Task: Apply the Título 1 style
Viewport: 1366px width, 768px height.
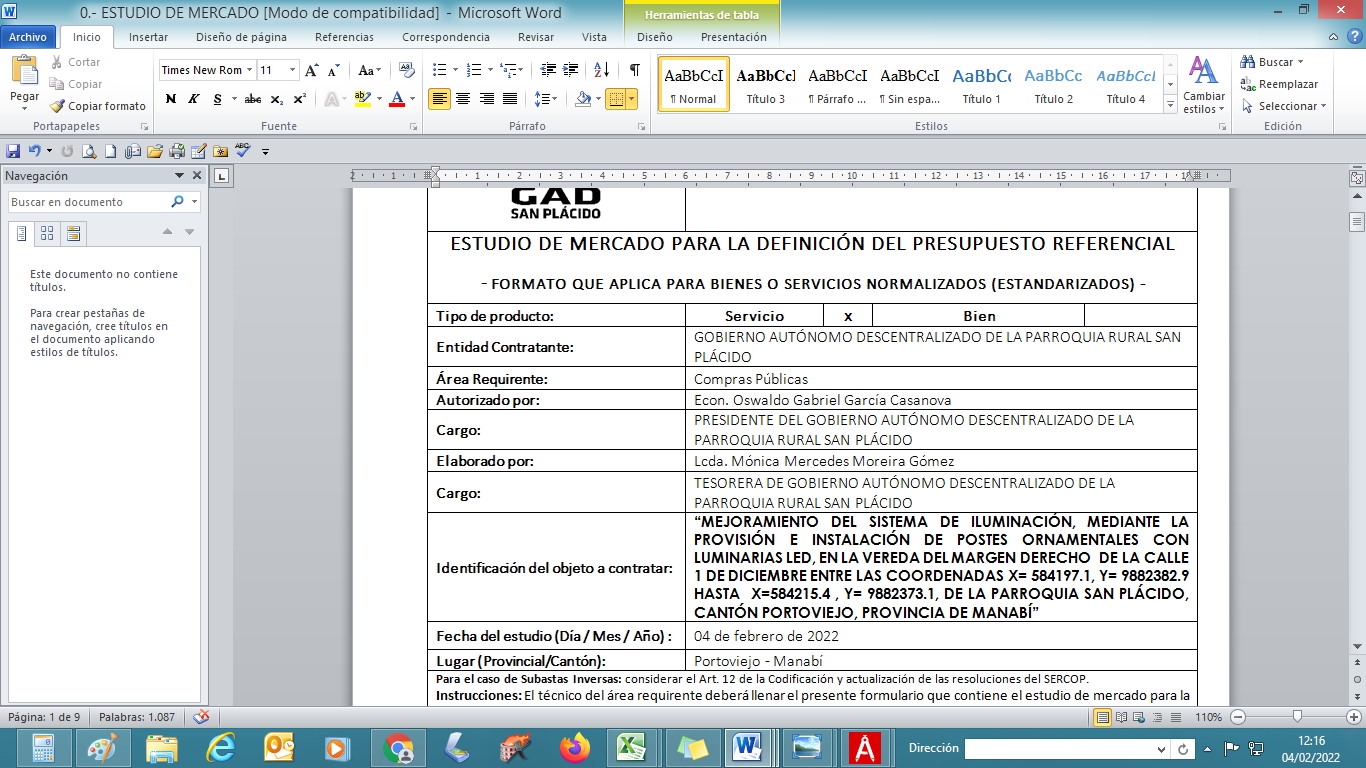Action: 981,84
